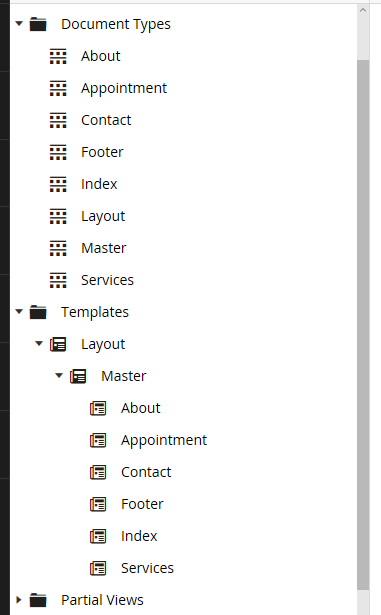Viewport: 381px width, 615px height.
Task: Click the Layout template icon
Action: point(58,344)
